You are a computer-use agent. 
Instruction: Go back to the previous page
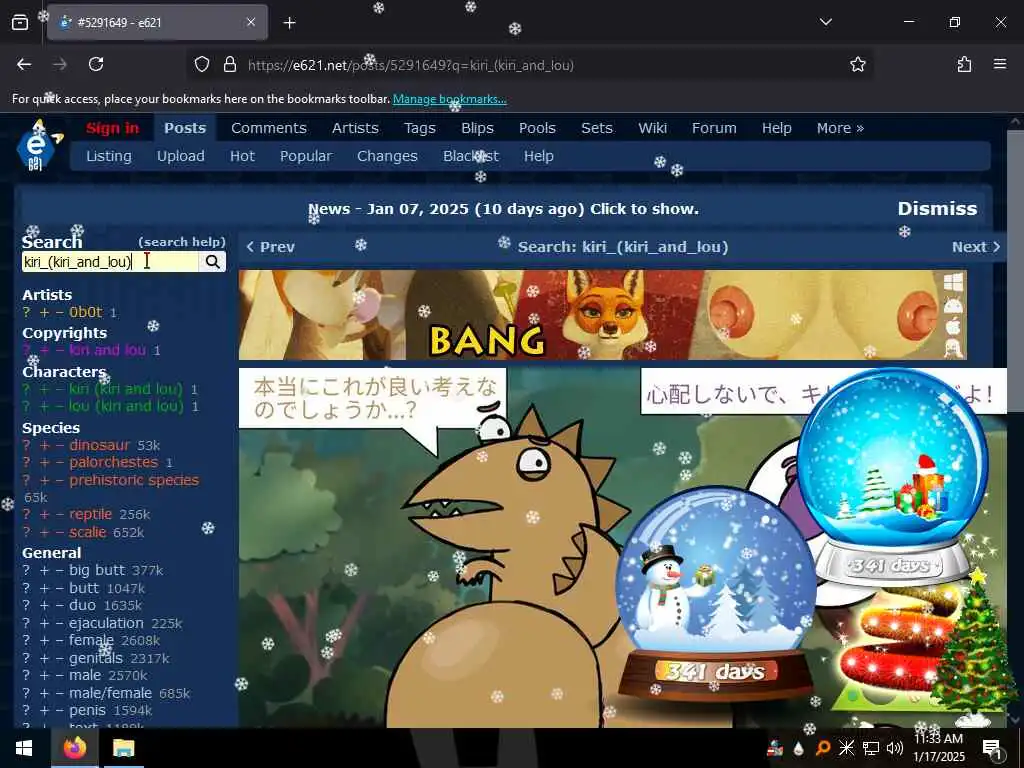(x=24, y=64)
